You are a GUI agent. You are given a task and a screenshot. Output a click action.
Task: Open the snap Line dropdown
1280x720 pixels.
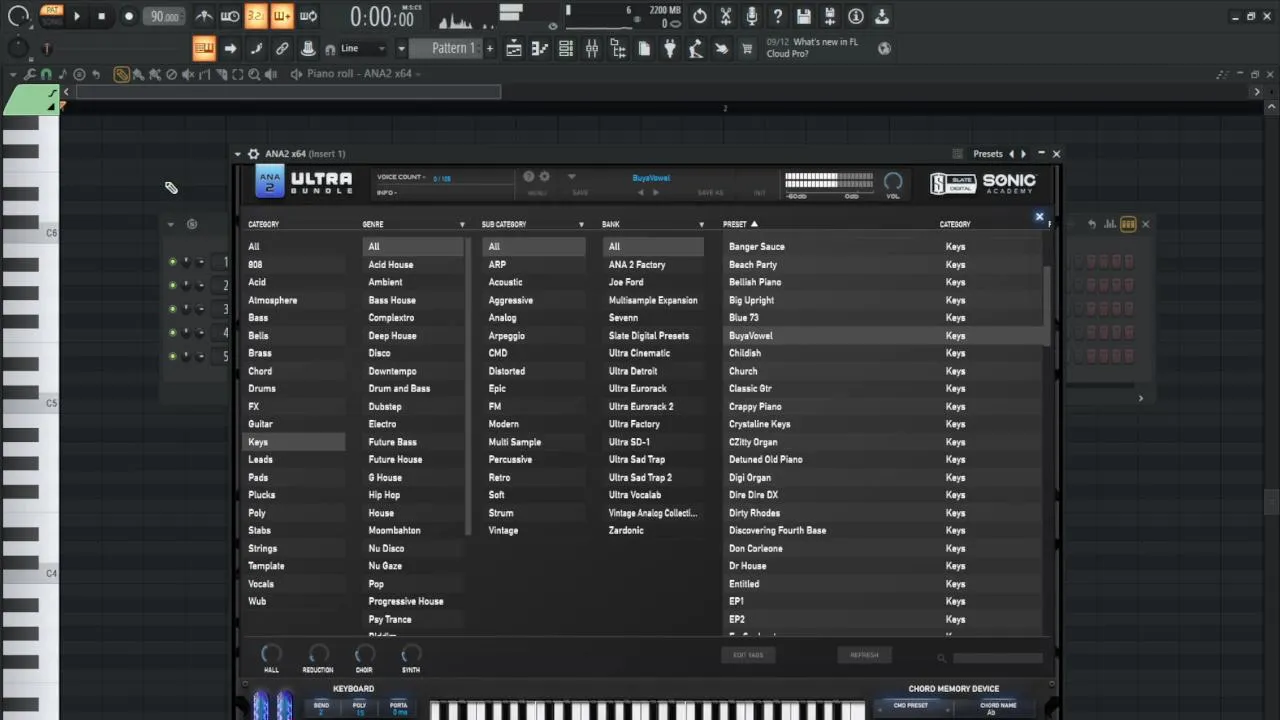362,48
